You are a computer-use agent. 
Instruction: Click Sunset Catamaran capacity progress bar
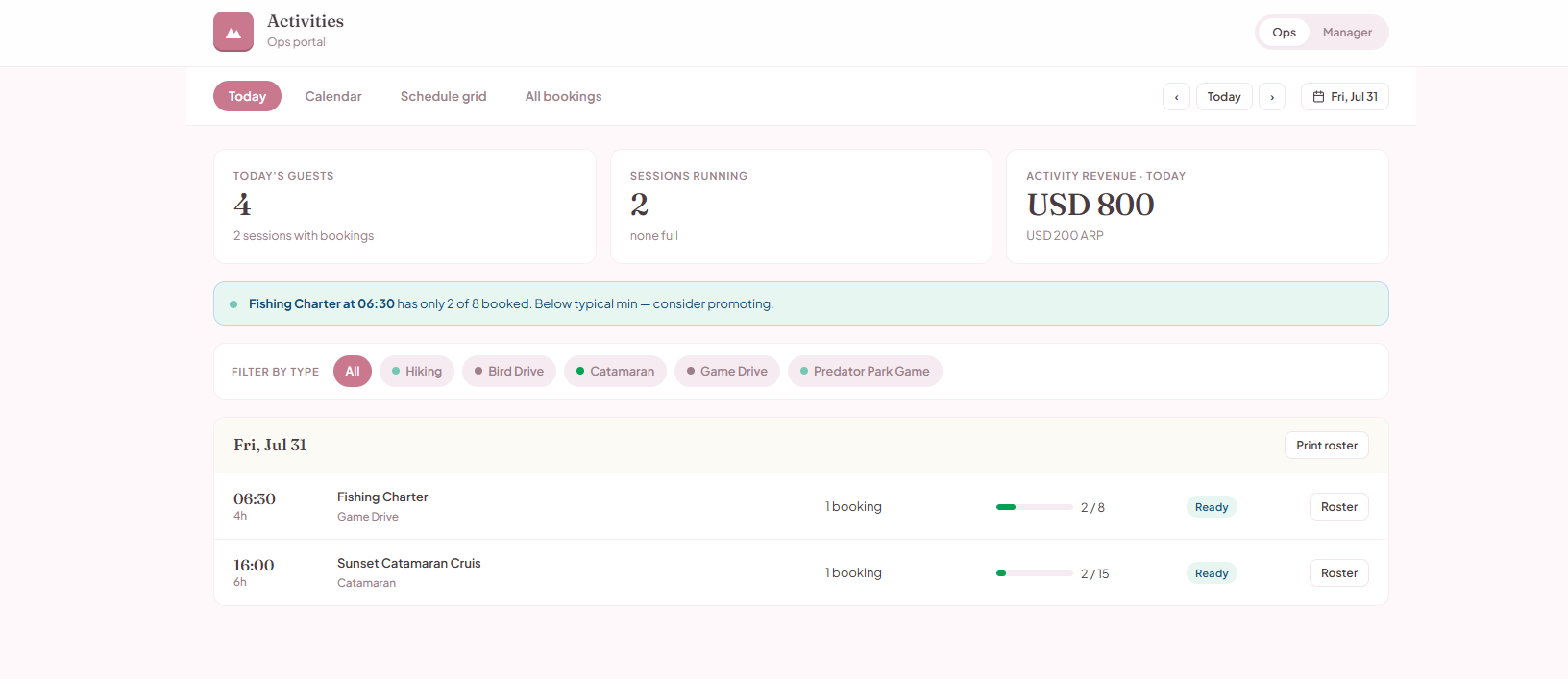coord(1035,573)
